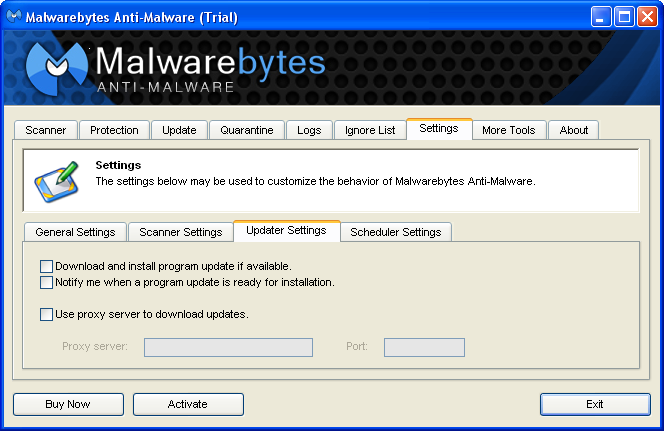Click the Exit button
The image size is (664, 431).
pos(595,404)
